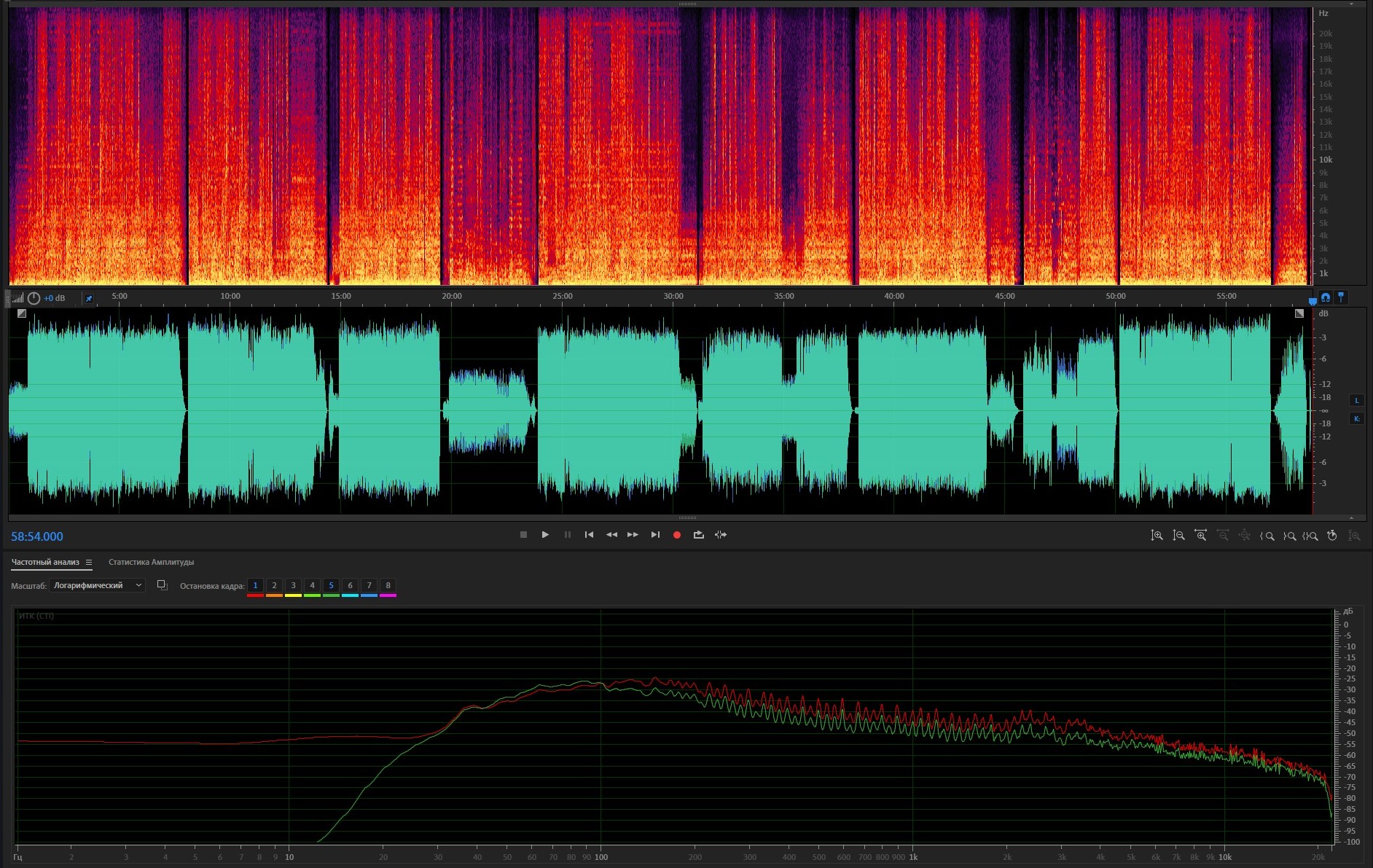Select the Частотный анализ tab

(45, 562)
